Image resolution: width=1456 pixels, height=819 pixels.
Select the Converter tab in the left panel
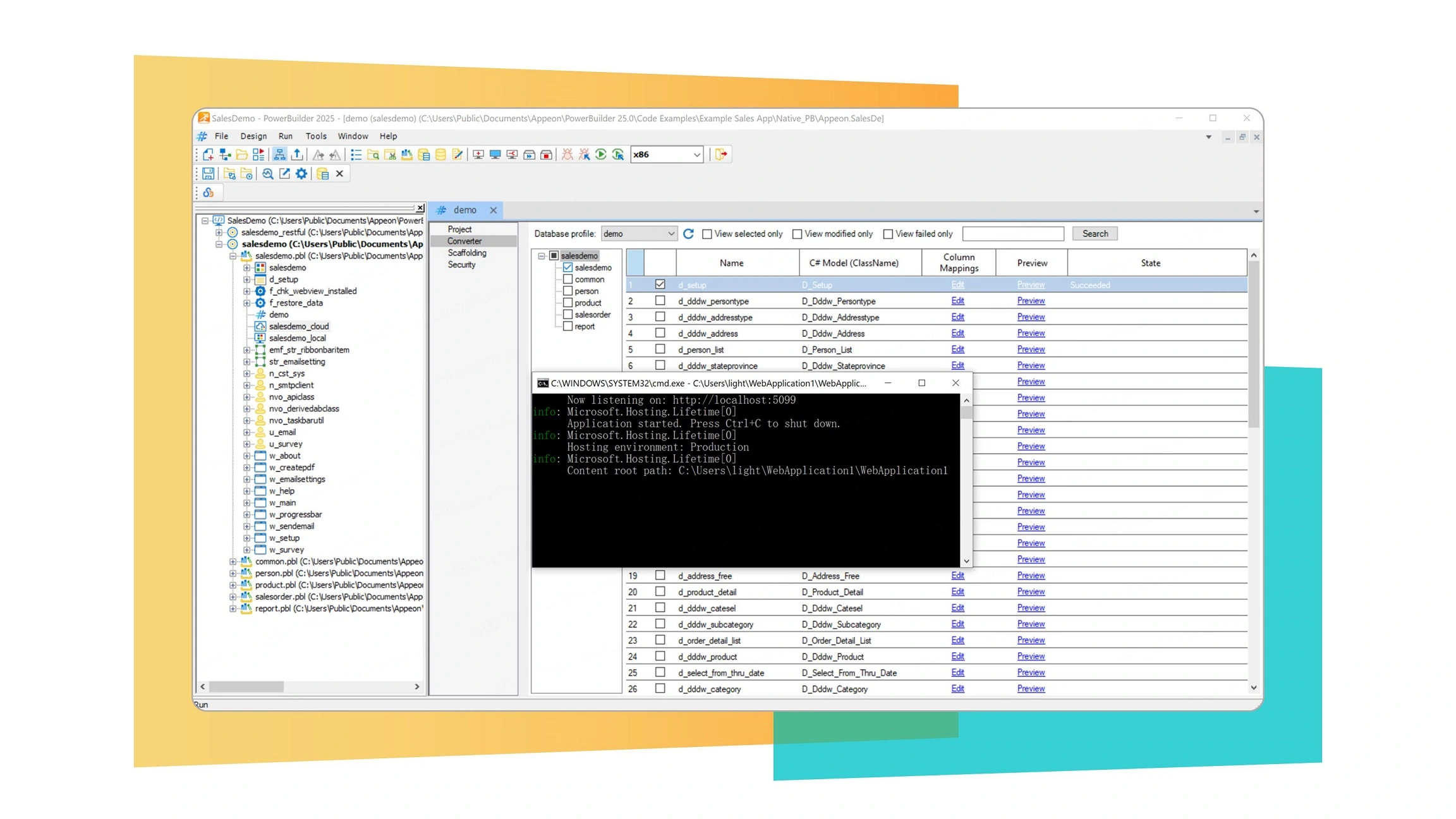point(465,241)
